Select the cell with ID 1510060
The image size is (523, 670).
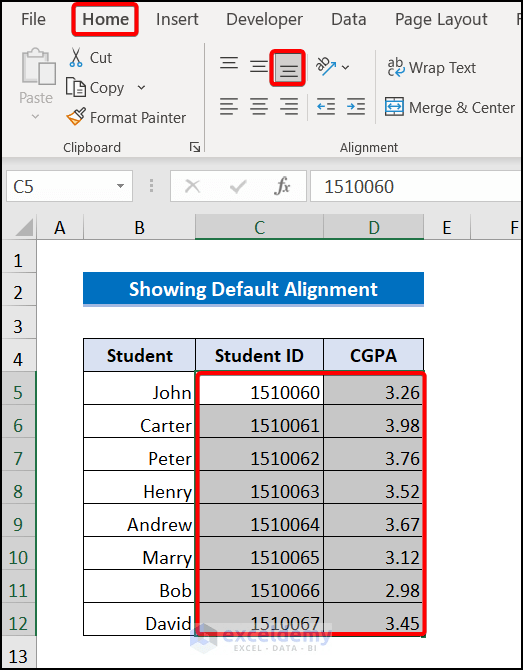point(259,388)
